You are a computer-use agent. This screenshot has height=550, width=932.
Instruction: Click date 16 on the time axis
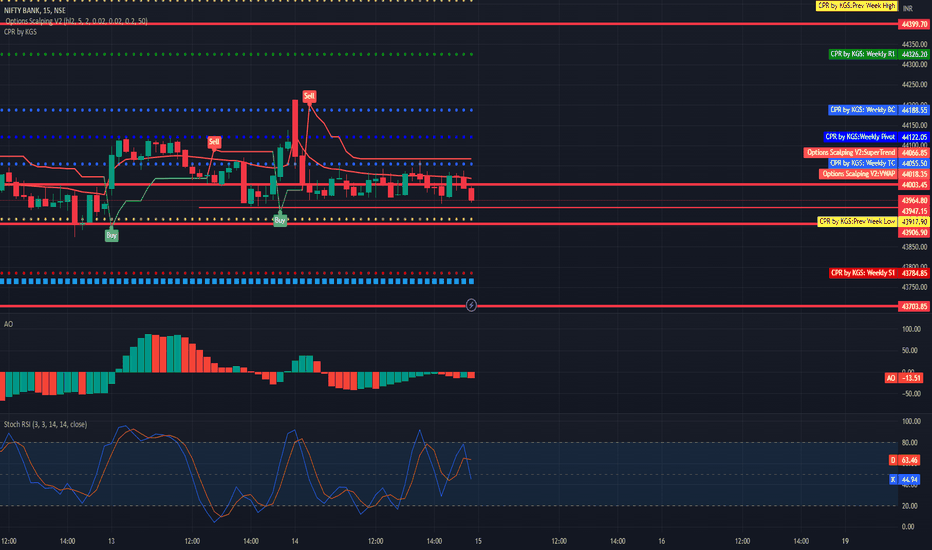pyautogui.click(x=662, y=541)
